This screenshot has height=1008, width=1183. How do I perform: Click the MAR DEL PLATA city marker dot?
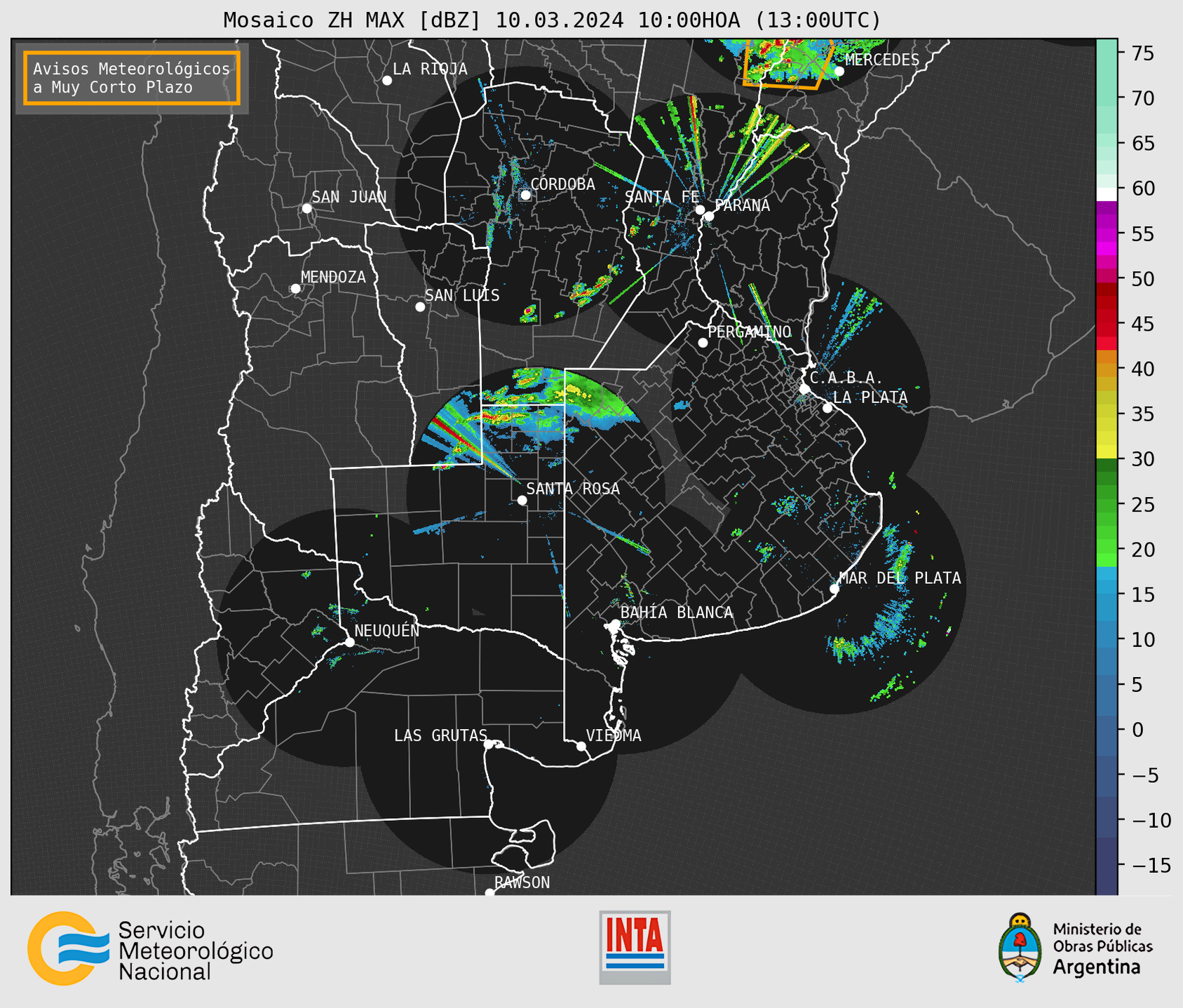(834, 589)
